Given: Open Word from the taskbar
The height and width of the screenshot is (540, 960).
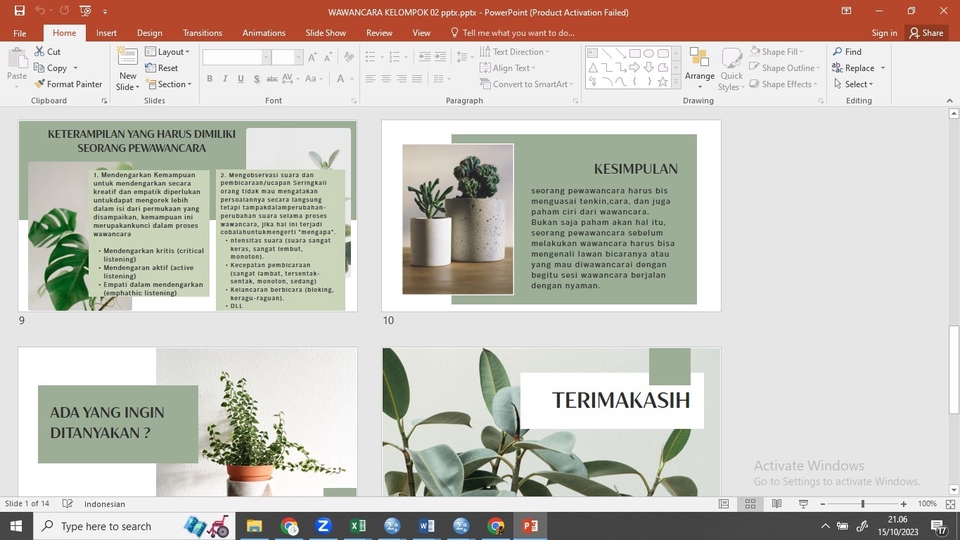Looking at the screenshot, I should 427,526.
